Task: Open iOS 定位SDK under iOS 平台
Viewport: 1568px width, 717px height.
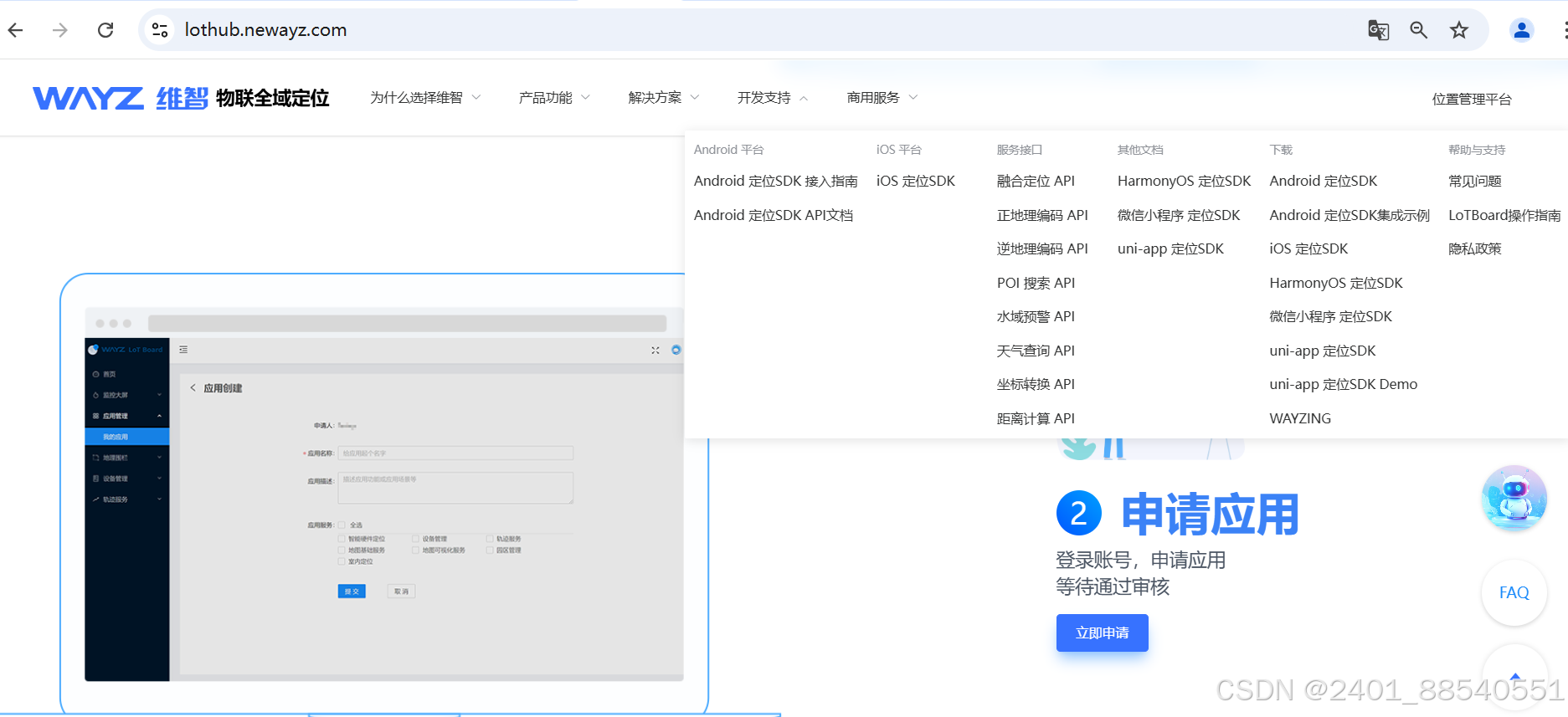Action: (x=916, y=181)
